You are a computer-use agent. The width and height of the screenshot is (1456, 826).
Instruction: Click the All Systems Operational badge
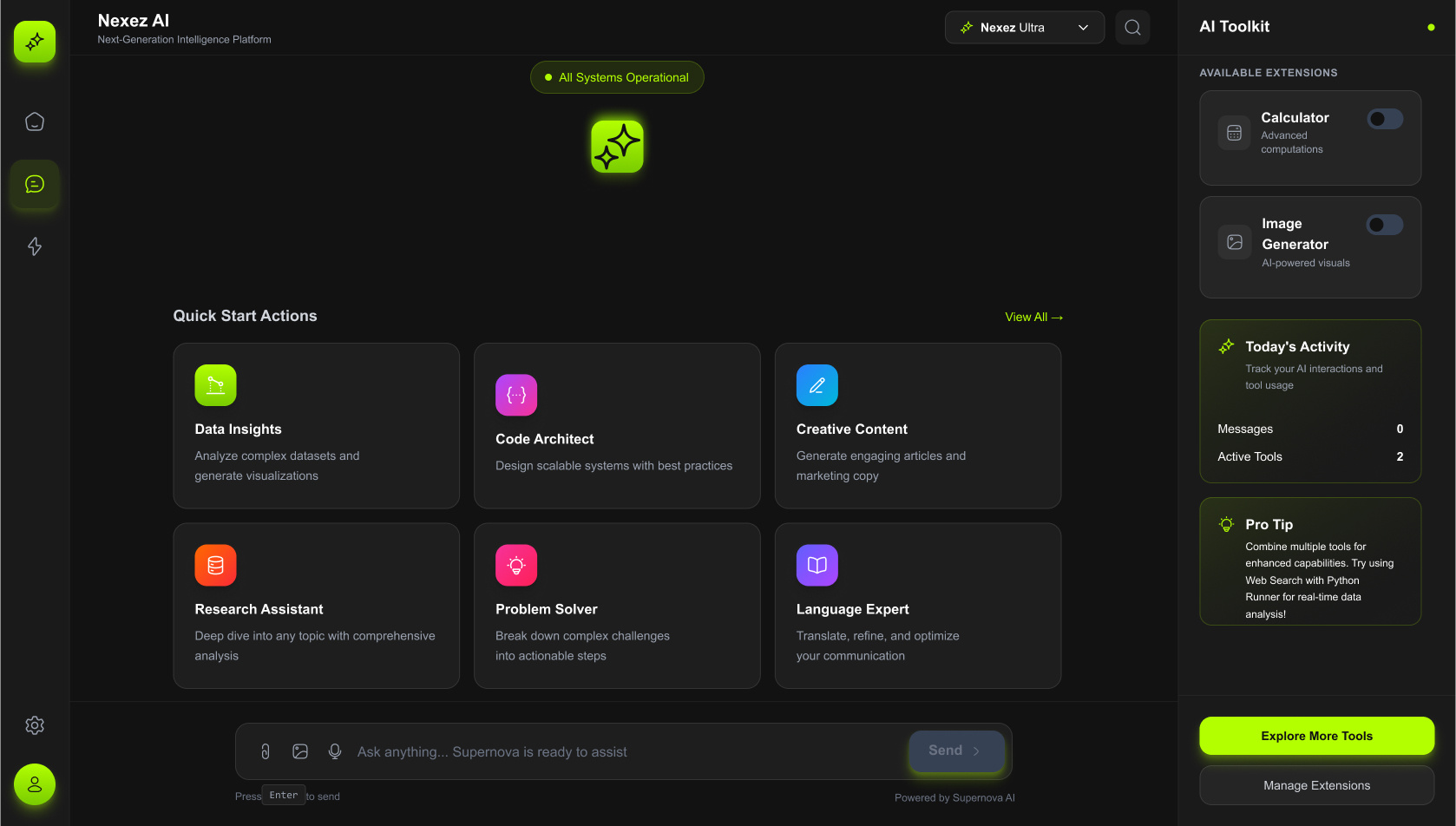click(617, 77)
